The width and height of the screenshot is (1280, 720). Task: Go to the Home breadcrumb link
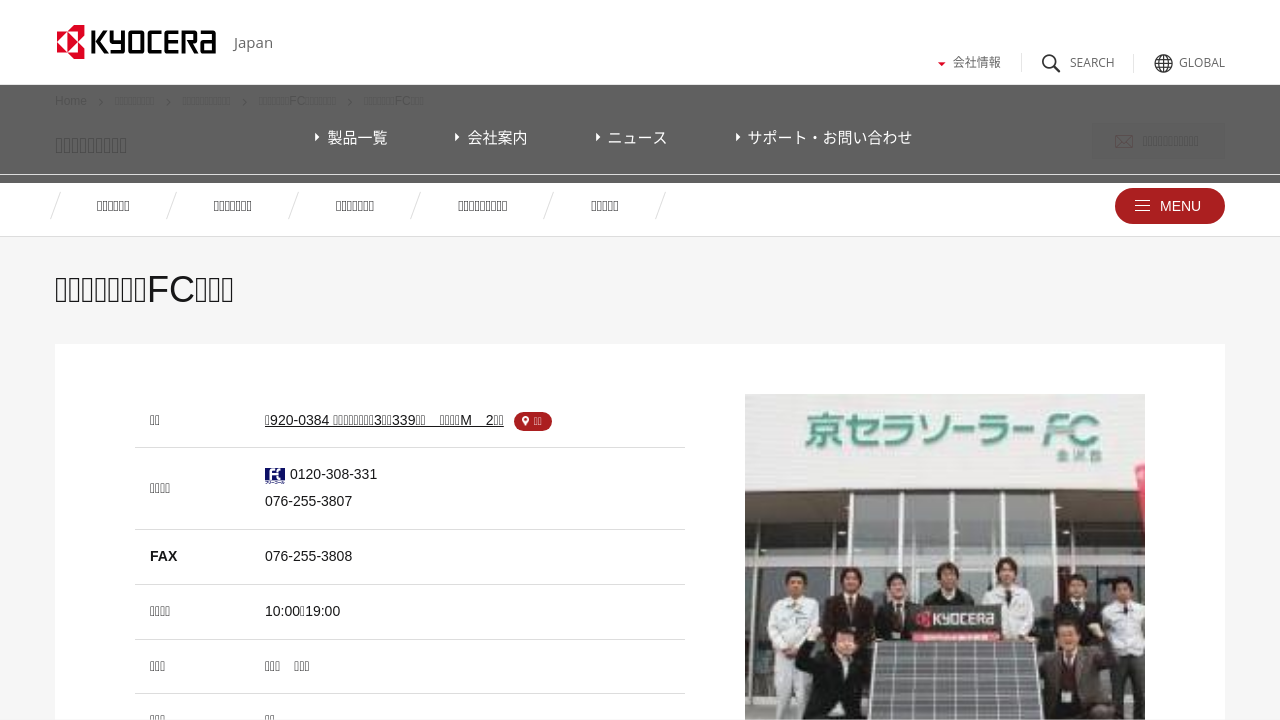[71, 101]
